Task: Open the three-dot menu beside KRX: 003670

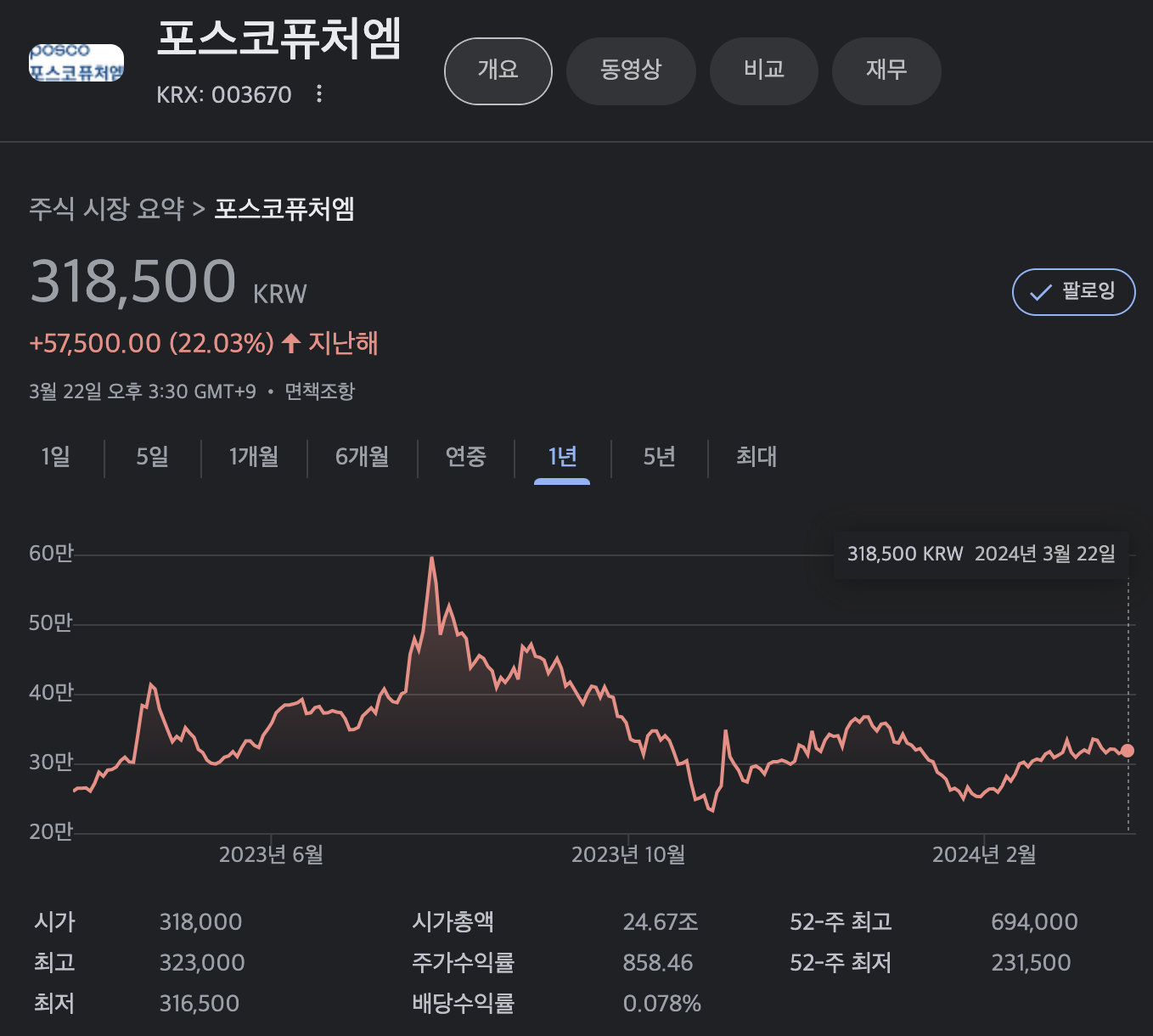Action: 319,93
